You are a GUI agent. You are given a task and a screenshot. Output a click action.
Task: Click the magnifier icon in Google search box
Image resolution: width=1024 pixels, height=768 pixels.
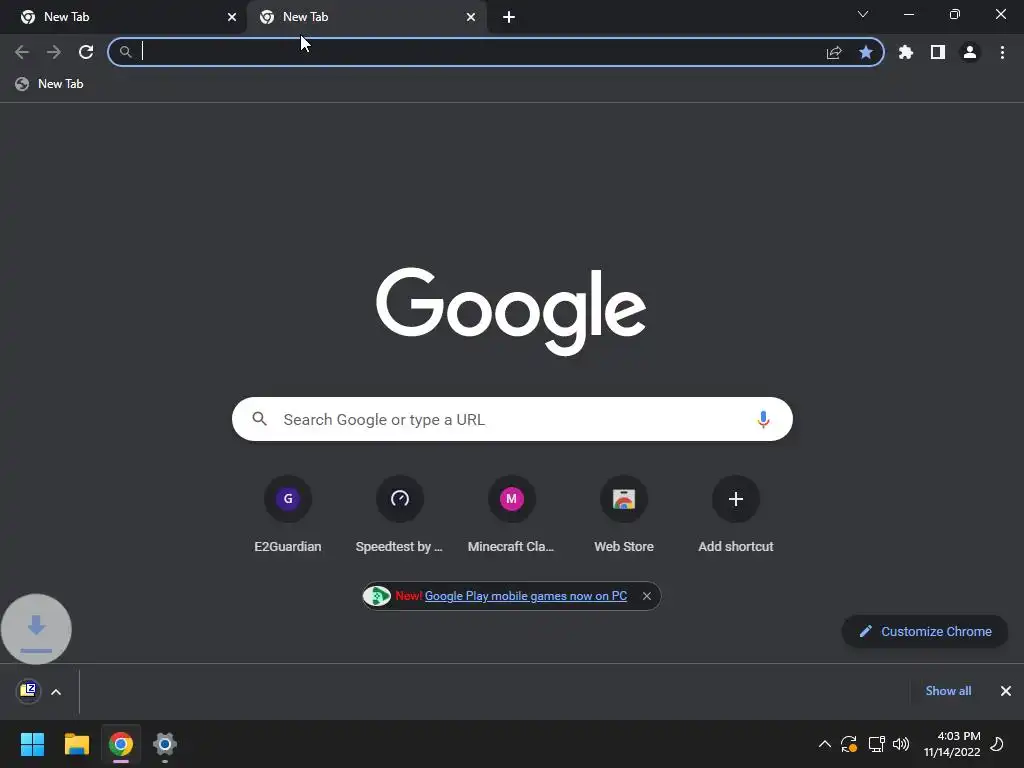259,419
